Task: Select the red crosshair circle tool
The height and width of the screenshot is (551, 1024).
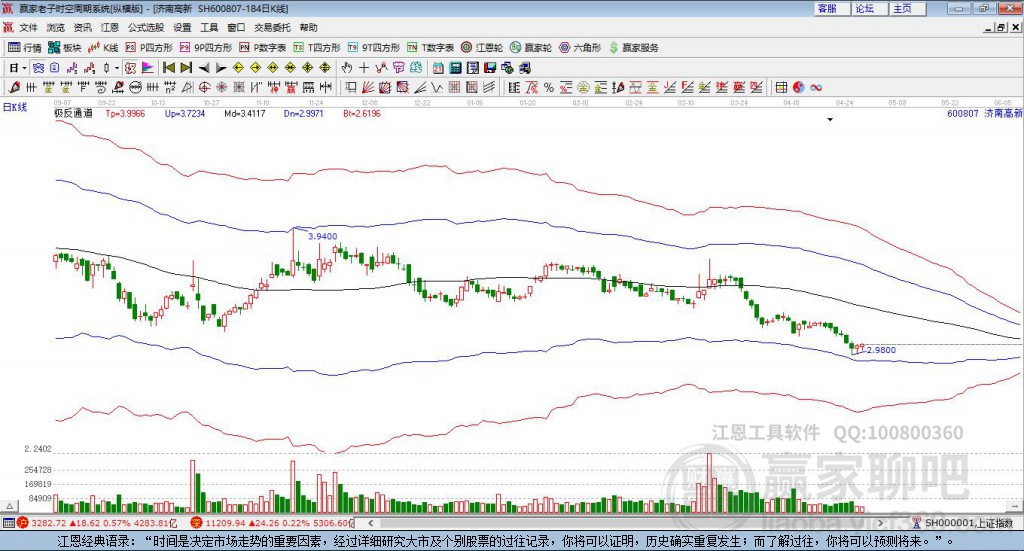Action: 204,87
